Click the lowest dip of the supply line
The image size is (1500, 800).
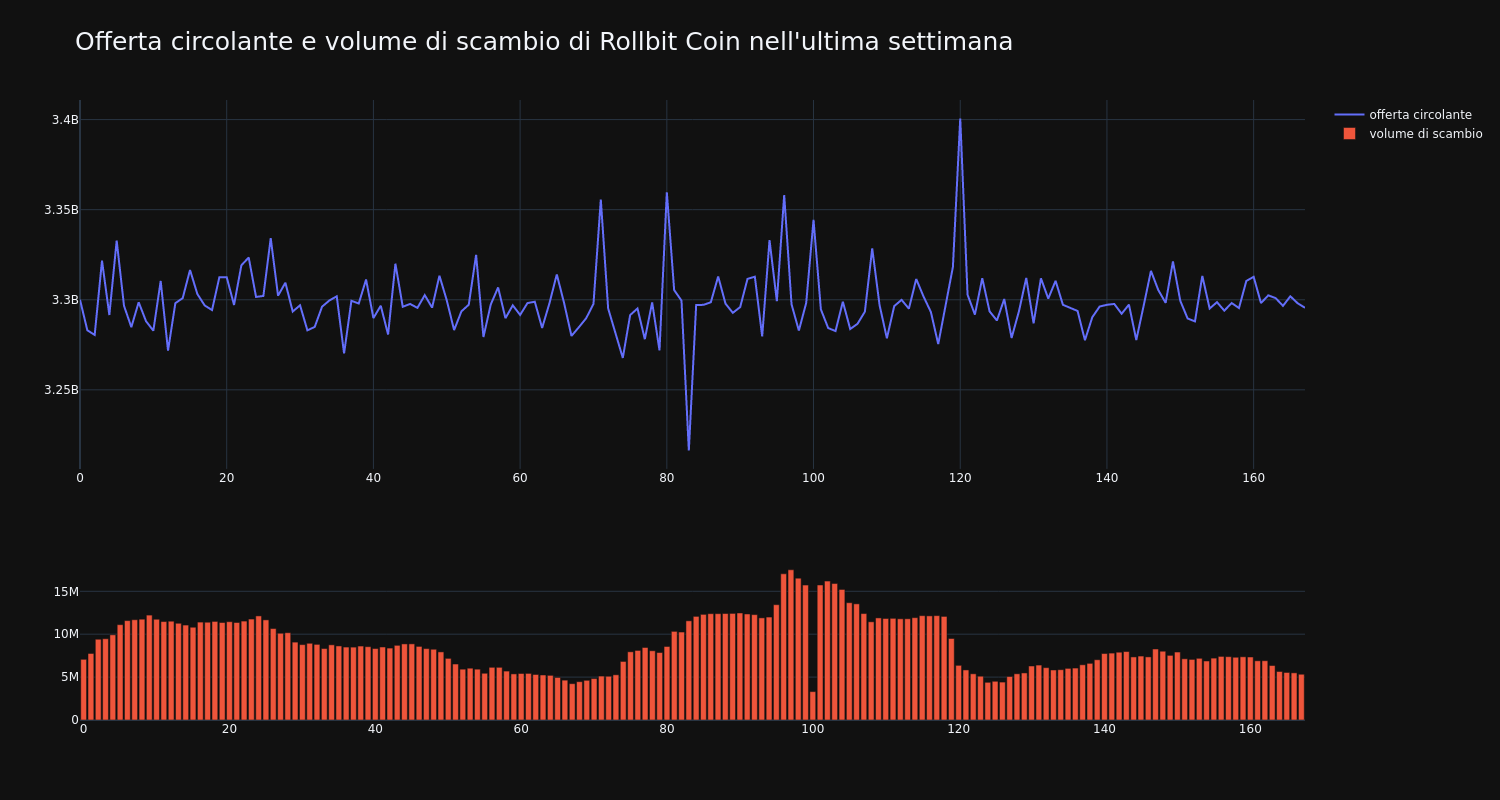(689, 449)
